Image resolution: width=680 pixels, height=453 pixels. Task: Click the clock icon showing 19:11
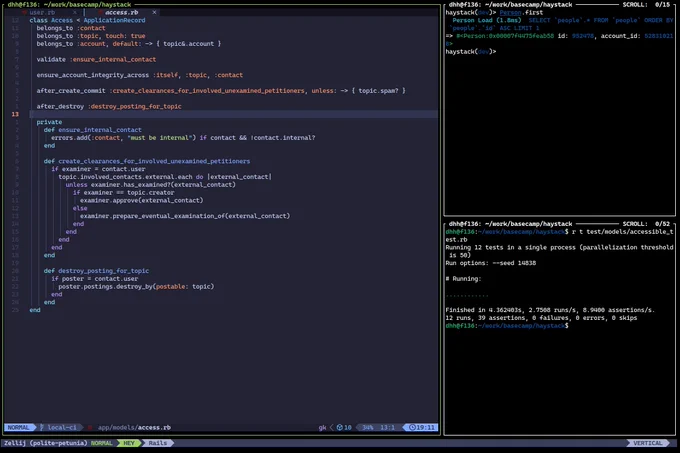[412, 427]
